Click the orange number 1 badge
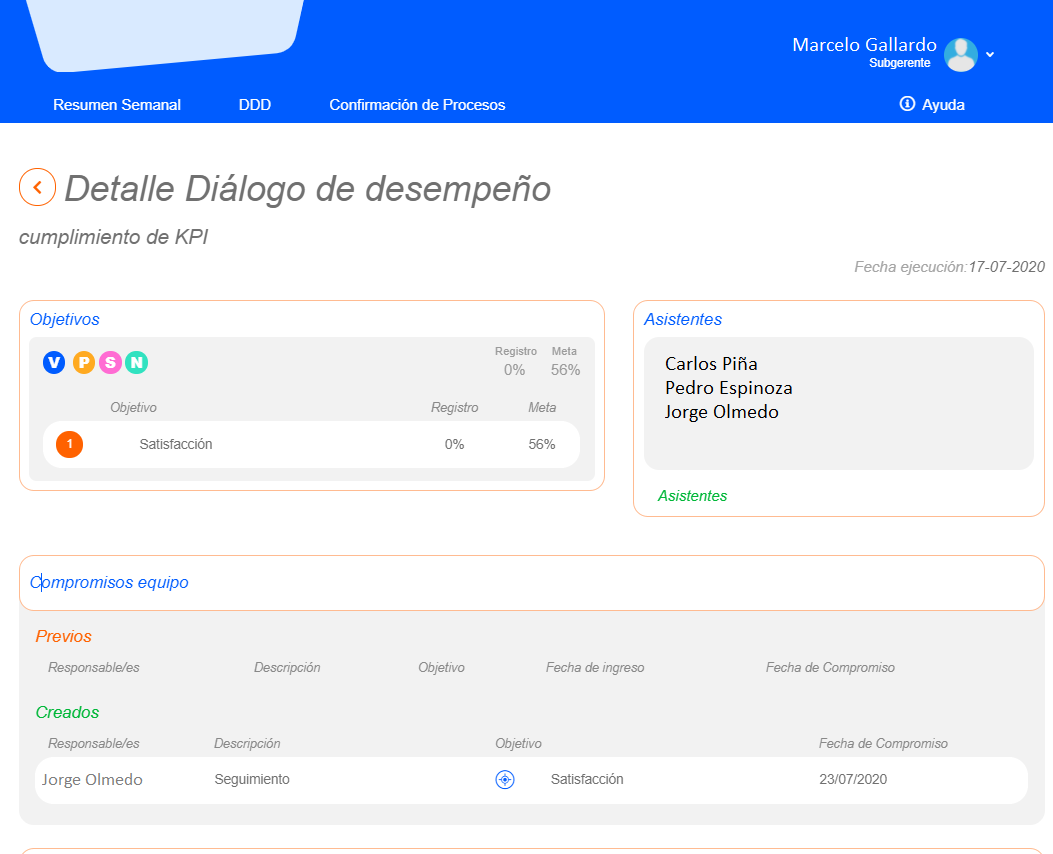This screenshot has width=1053, height=854. [69, 444]
